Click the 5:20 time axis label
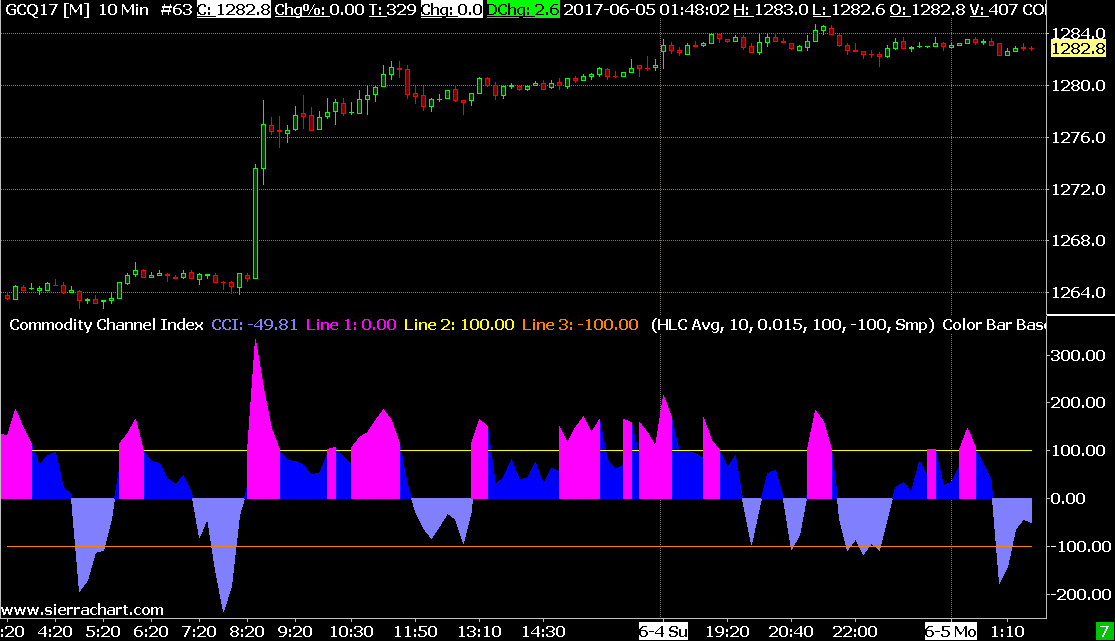The image size is (1115, 641). (x=103, y=632)
